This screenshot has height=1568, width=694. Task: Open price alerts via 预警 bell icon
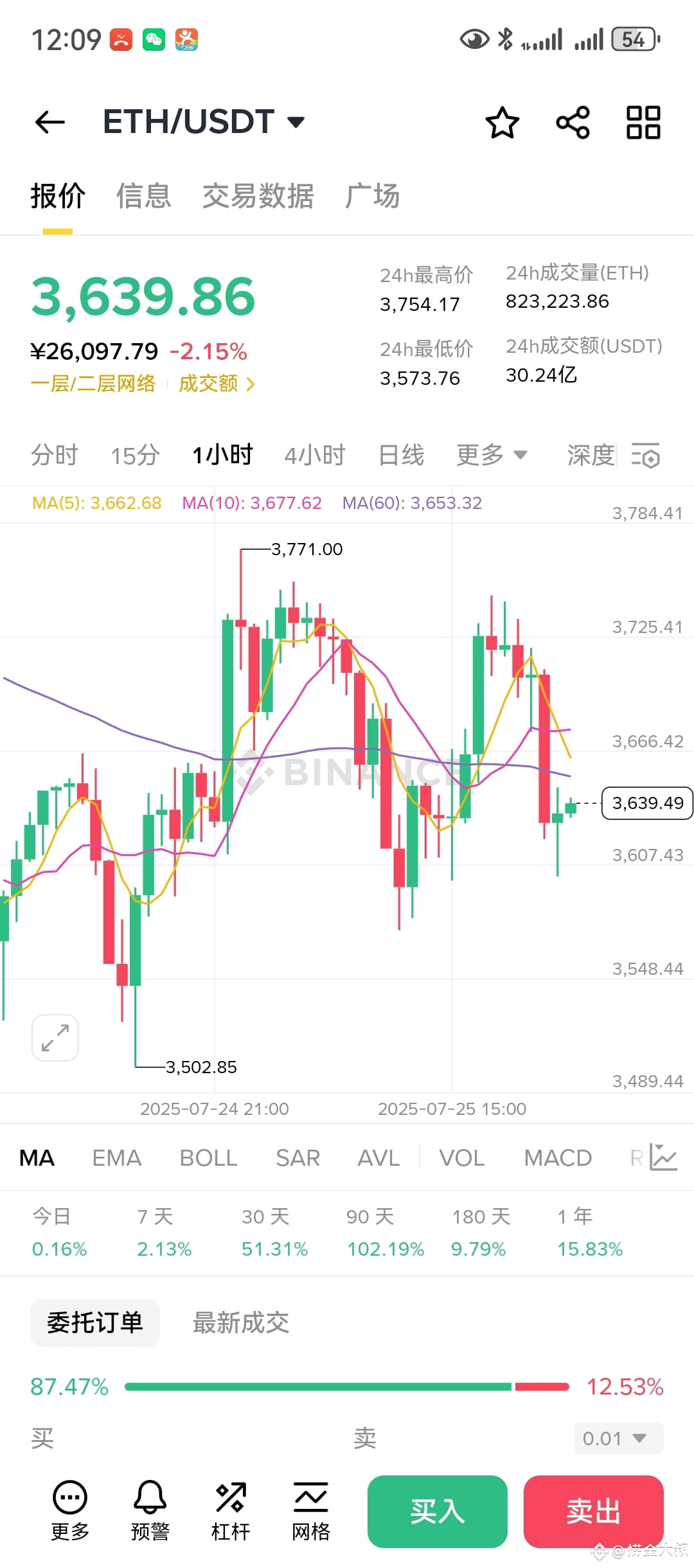pyautogui.click(x=150, y=1510)
